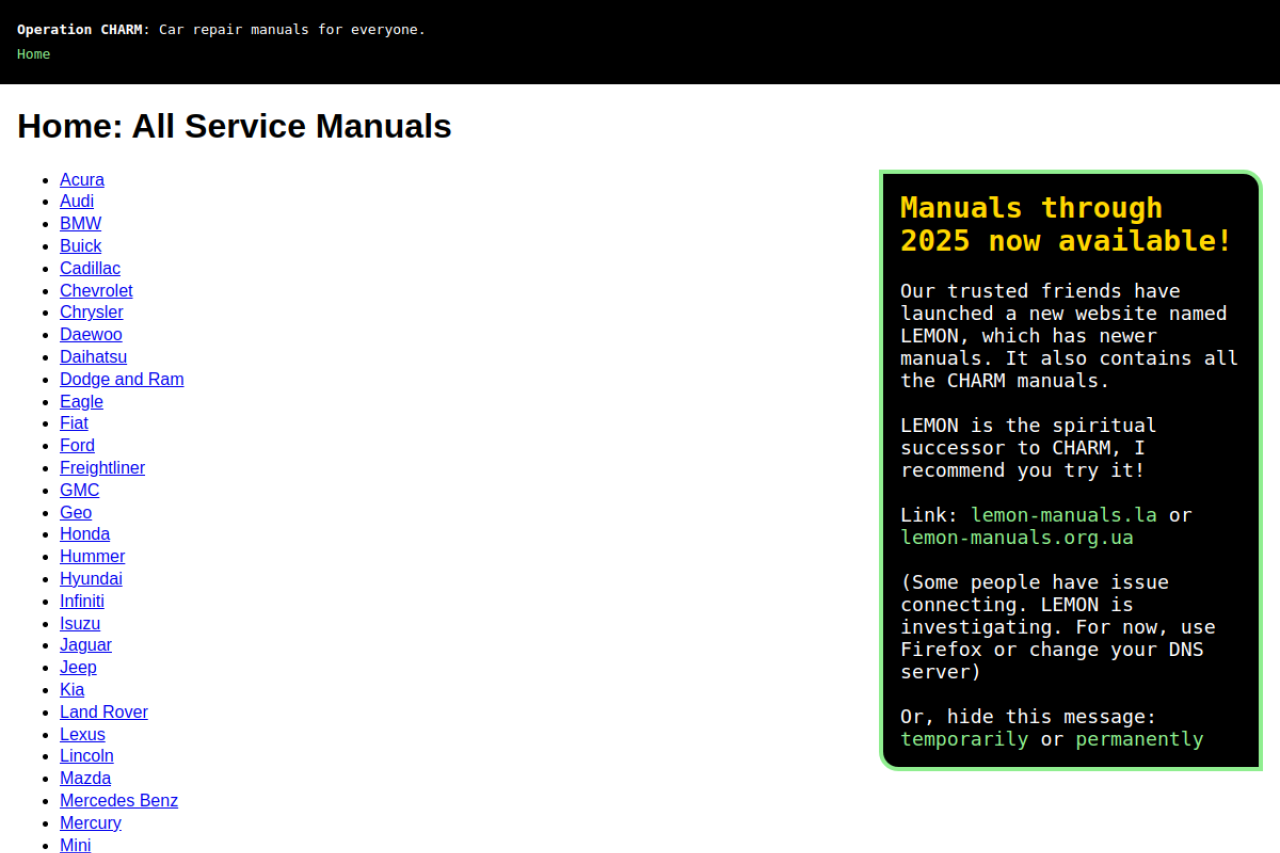
Task: Click the Home navigation link
Action: tap(33, 54)
